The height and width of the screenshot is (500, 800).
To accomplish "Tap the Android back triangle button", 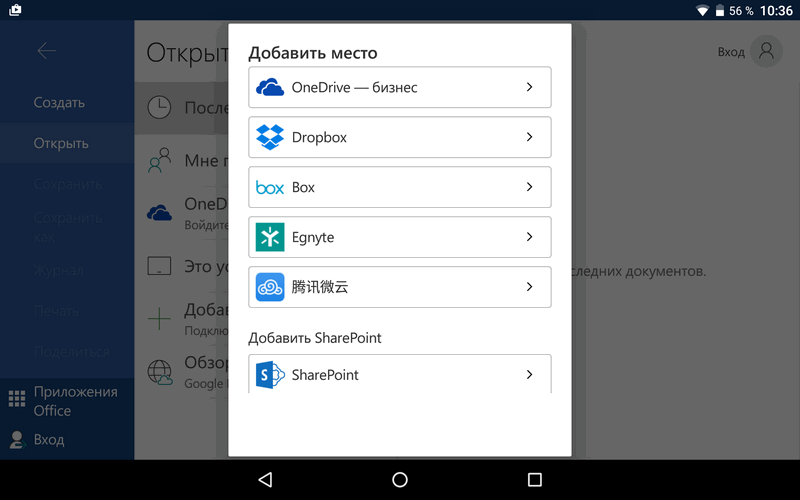I will pos(265,480).
